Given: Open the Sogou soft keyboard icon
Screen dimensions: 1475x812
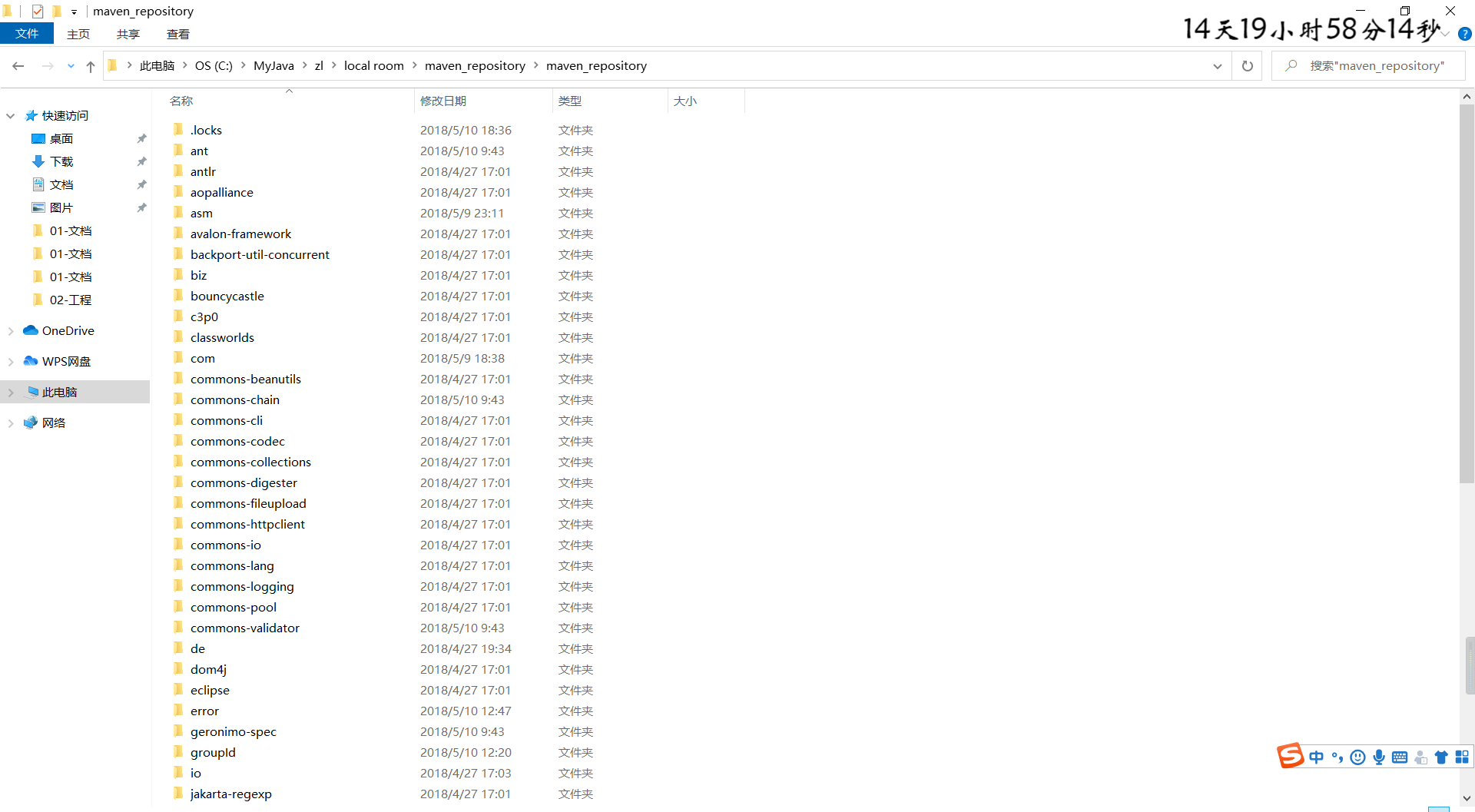Looking at the screenshot, I should 1399,757.
